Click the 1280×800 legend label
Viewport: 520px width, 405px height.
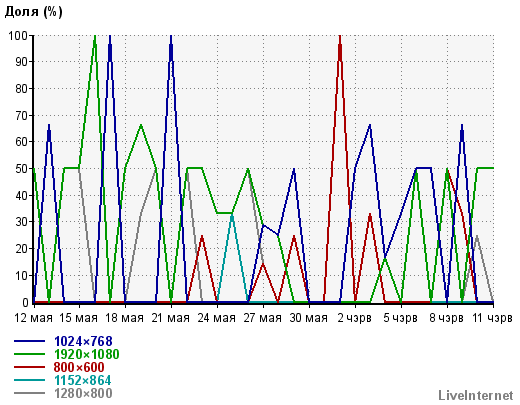click(83, 393)
